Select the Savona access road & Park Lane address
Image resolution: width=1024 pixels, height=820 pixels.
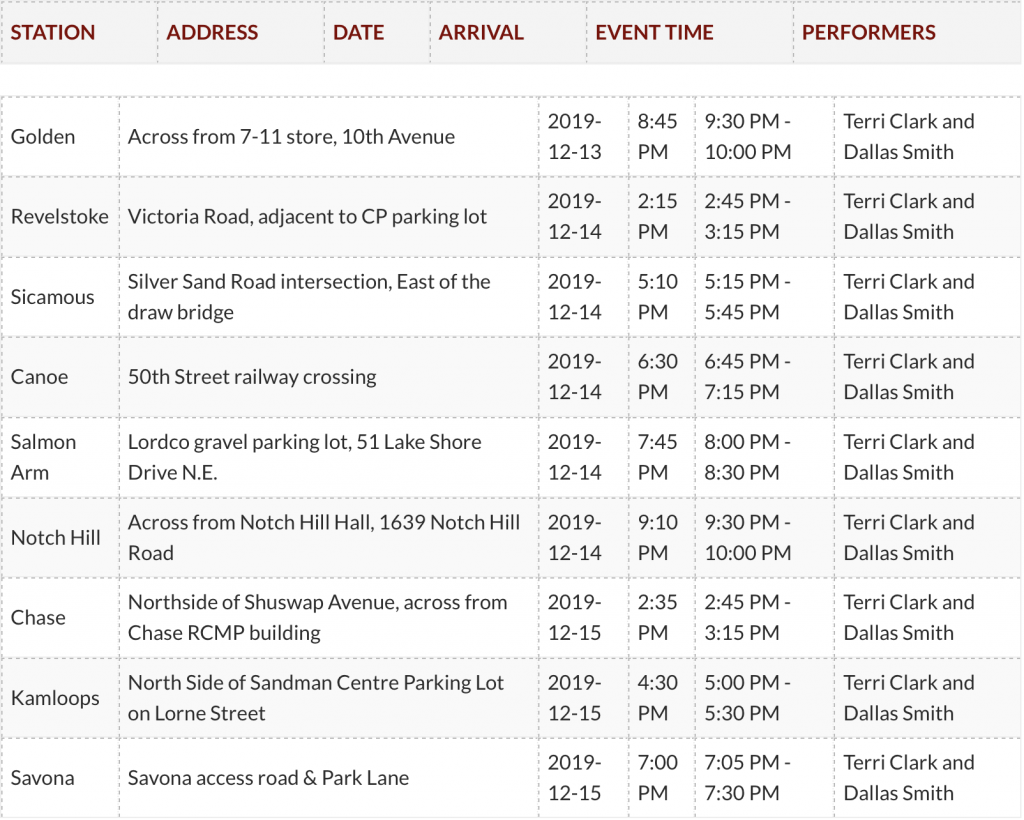point(268,778)
